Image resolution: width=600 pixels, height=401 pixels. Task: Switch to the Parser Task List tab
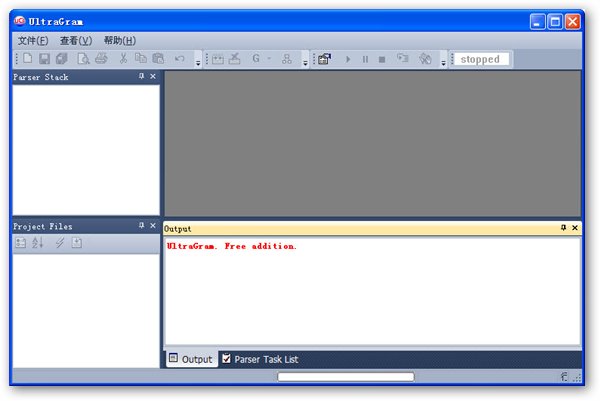point(261,359)
